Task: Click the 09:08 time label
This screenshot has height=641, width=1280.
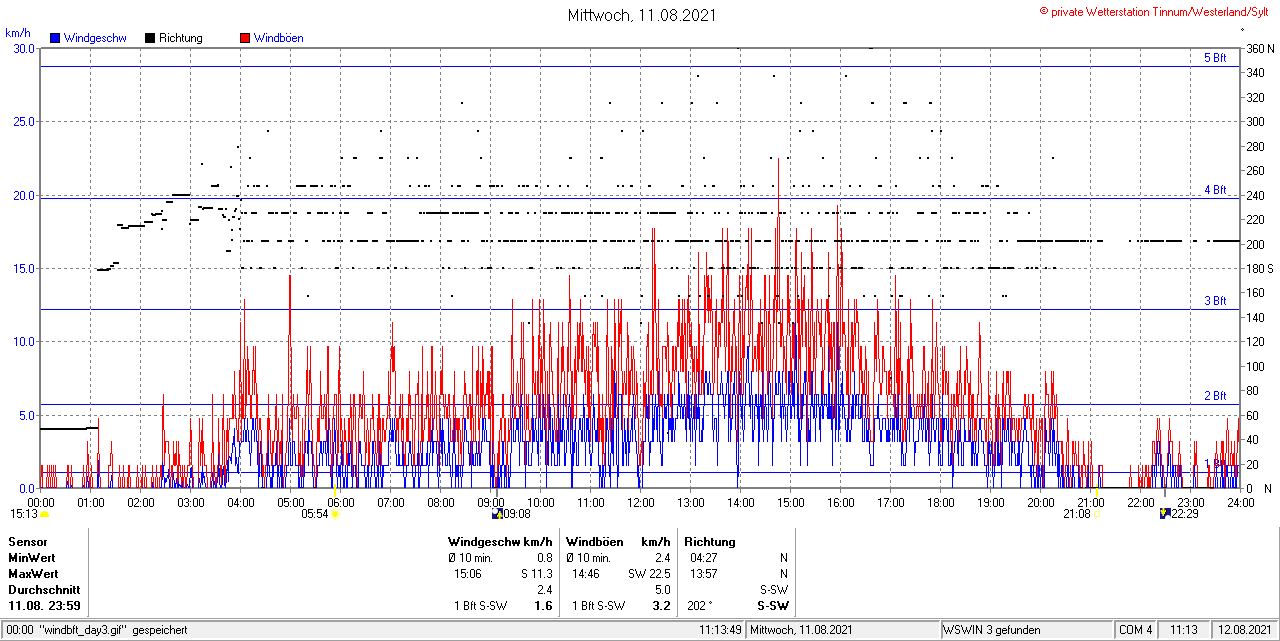Action: coord(516,514)
